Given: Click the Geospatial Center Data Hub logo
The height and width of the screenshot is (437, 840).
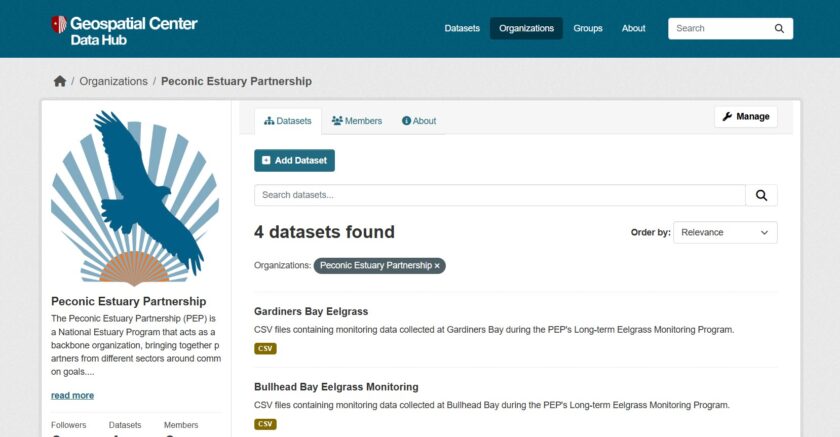Looking at the screenshot, I should (x=124, y=30).
